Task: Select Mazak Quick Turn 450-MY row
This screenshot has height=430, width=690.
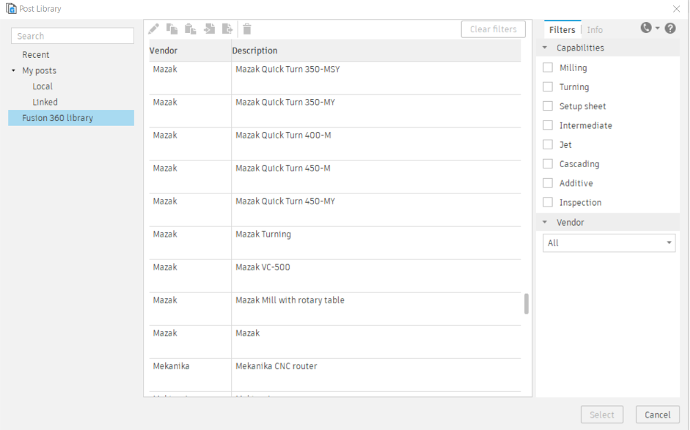Action: 335,210
